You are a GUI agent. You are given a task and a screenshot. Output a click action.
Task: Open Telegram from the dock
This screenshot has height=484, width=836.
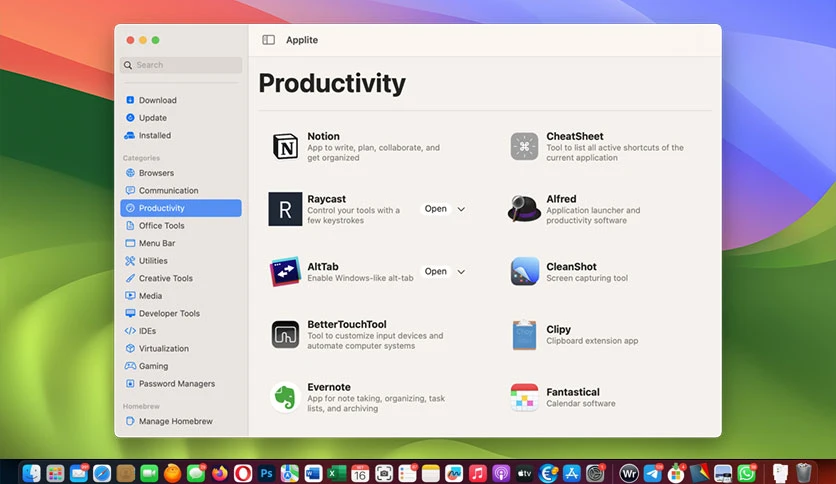tap(653, 473)
